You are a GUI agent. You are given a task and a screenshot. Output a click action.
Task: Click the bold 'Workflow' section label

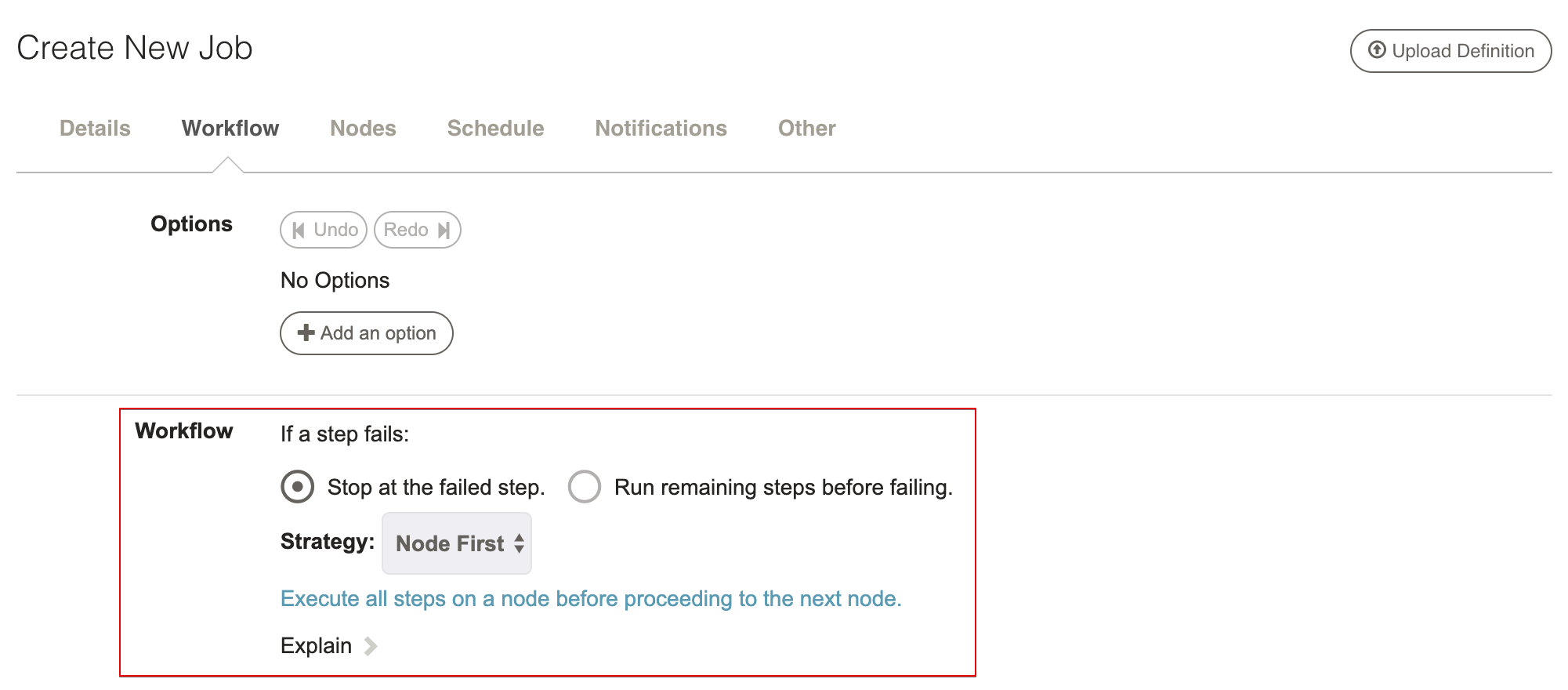(184, 430)
